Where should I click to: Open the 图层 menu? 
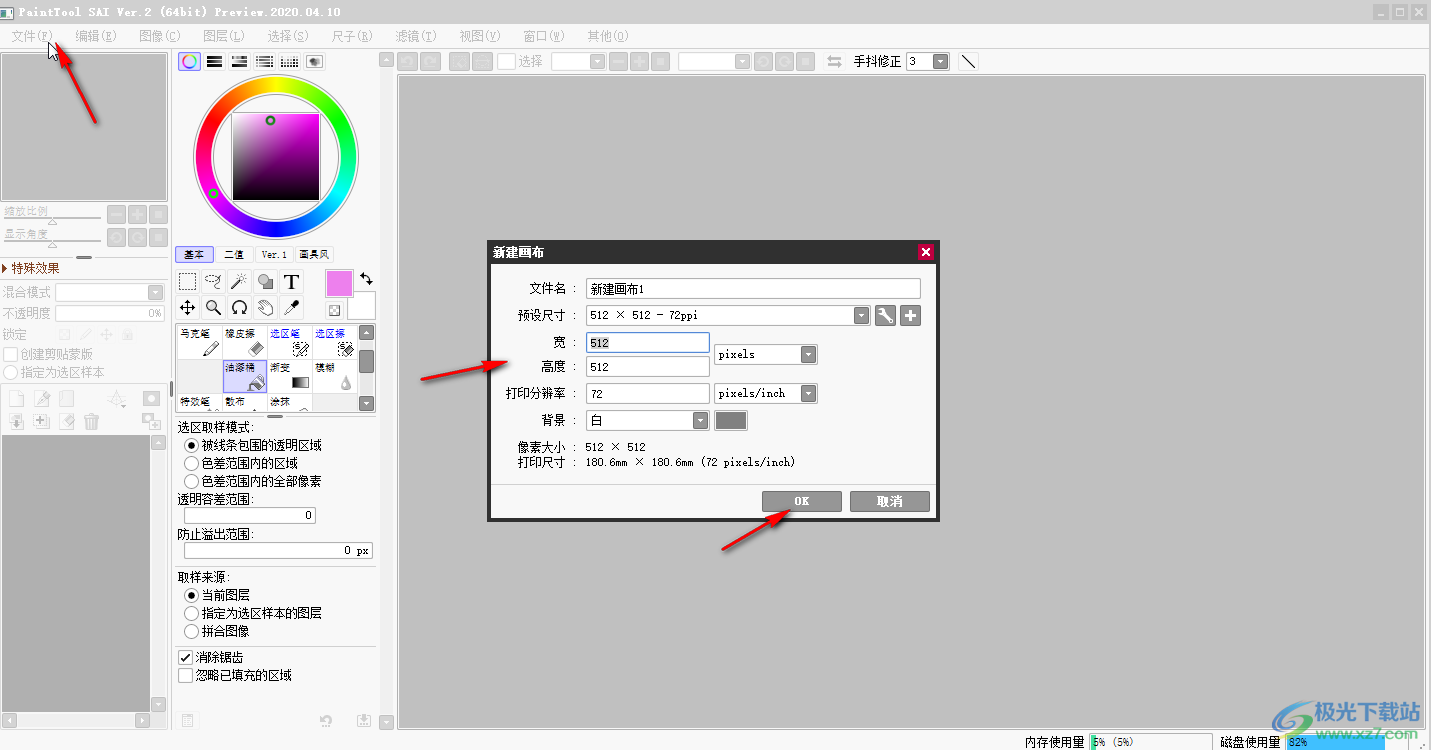point(224,36)
